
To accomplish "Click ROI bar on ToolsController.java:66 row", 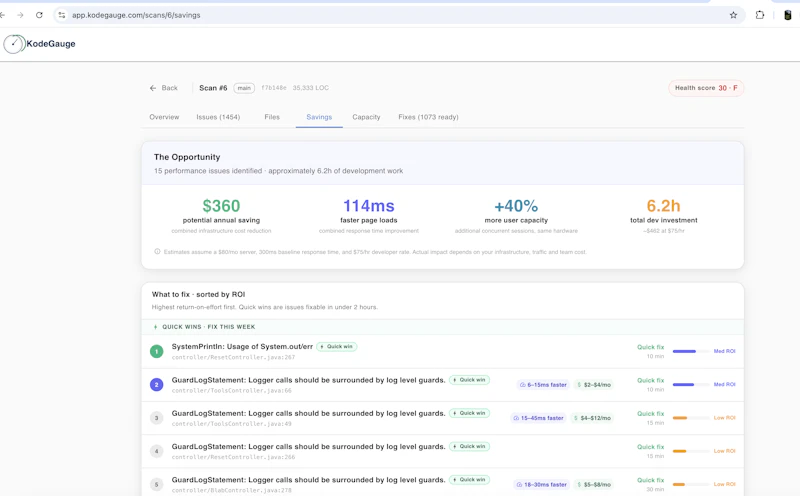I will point(691,384).
